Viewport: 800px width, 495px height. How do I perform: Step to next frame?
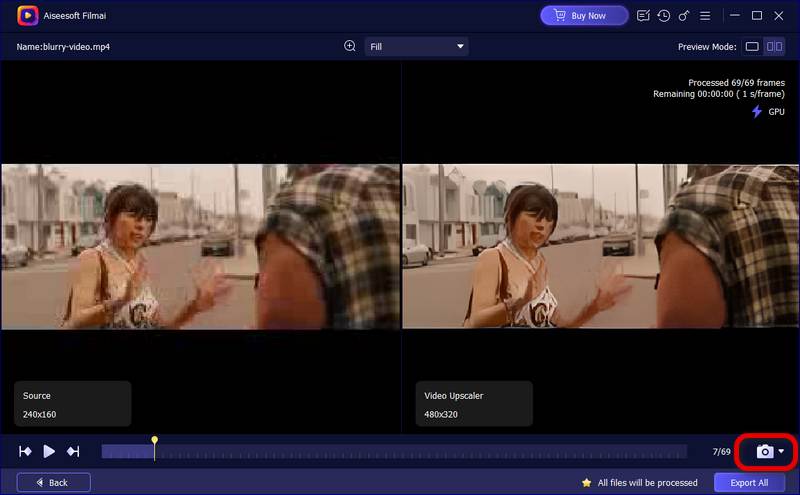73,451
